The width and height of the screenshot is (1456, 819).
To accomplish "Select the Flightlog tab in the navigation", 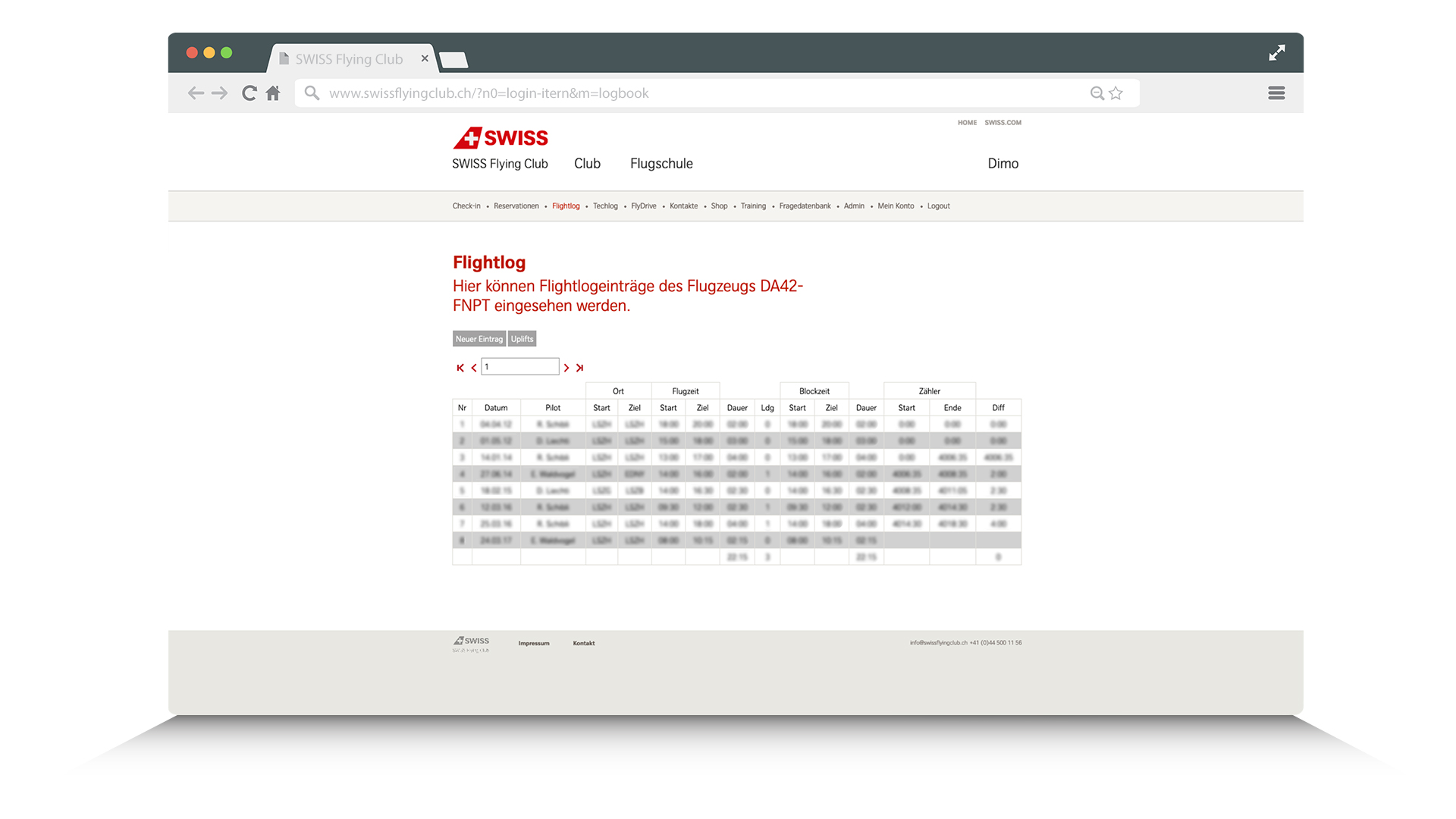I will click(566, 206).
